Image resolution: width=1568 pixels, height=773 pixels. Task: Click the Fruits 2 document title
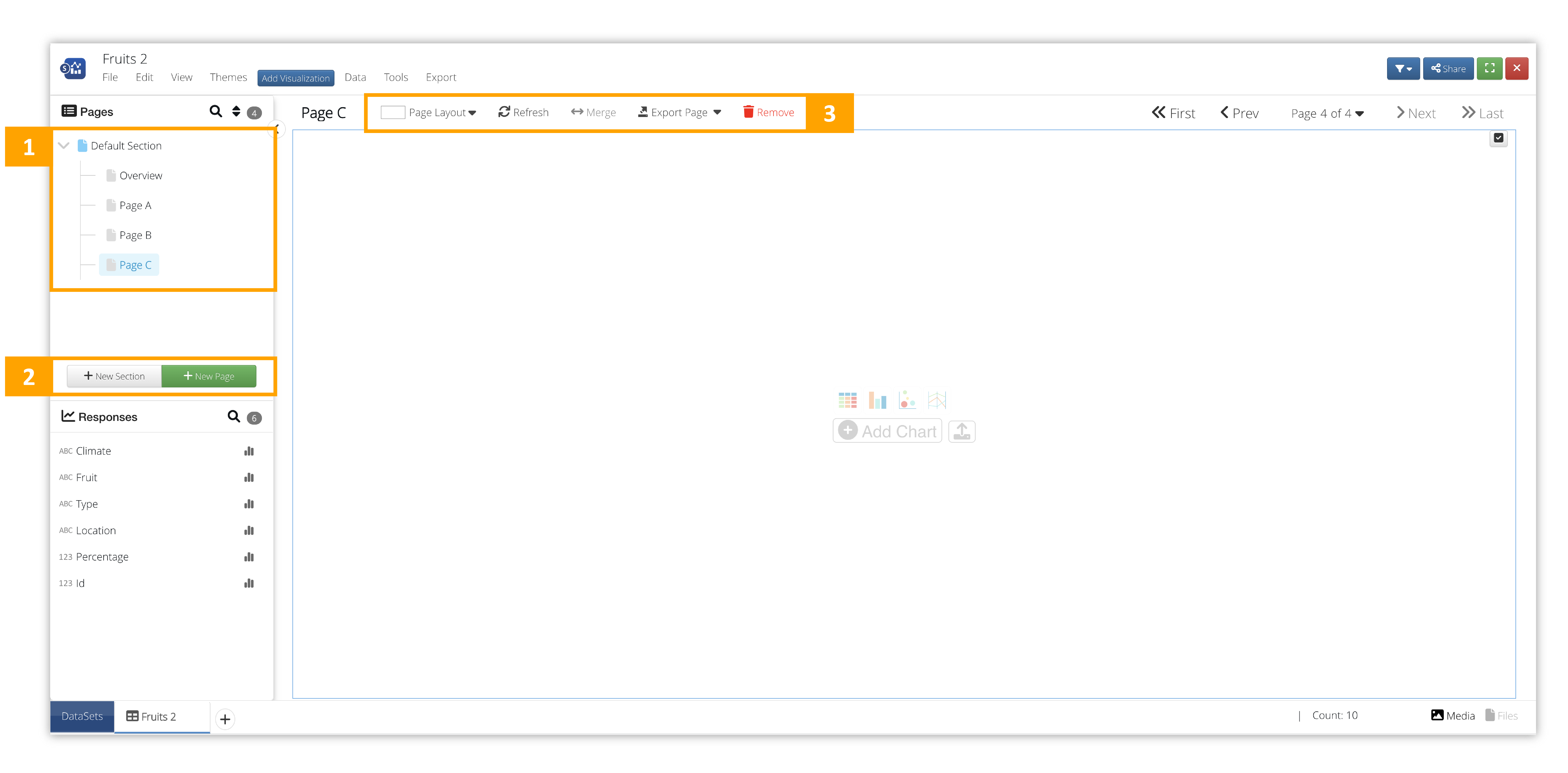[125, 59]
